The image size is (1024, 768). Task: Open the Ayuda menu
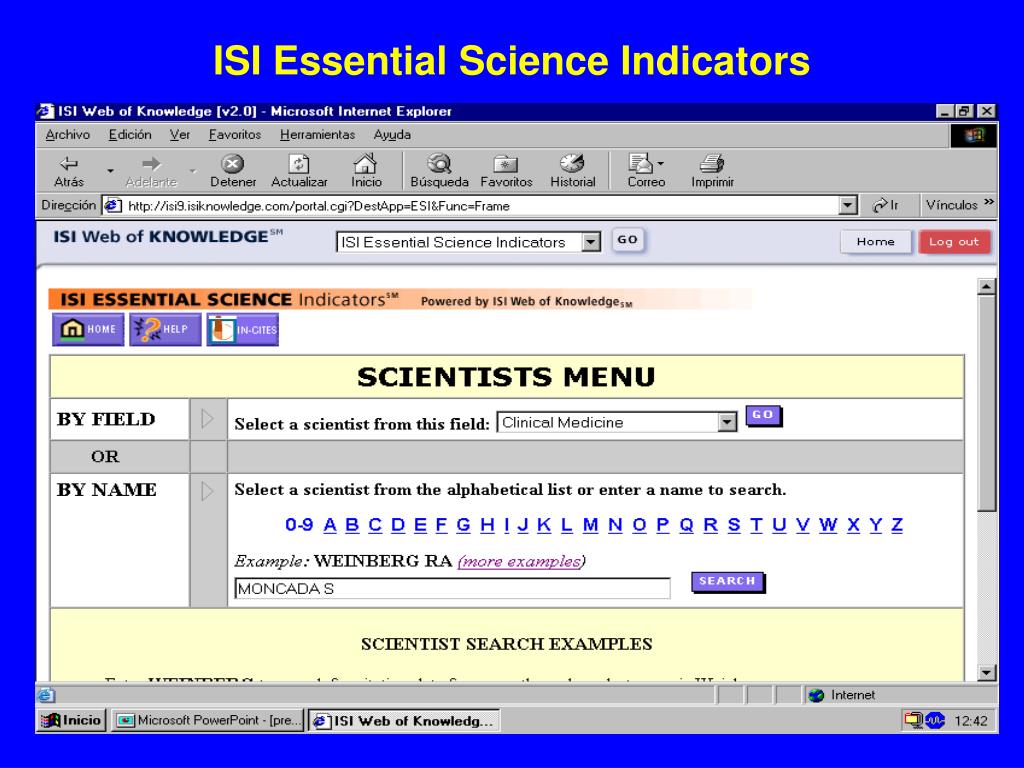tap(392, 135)
